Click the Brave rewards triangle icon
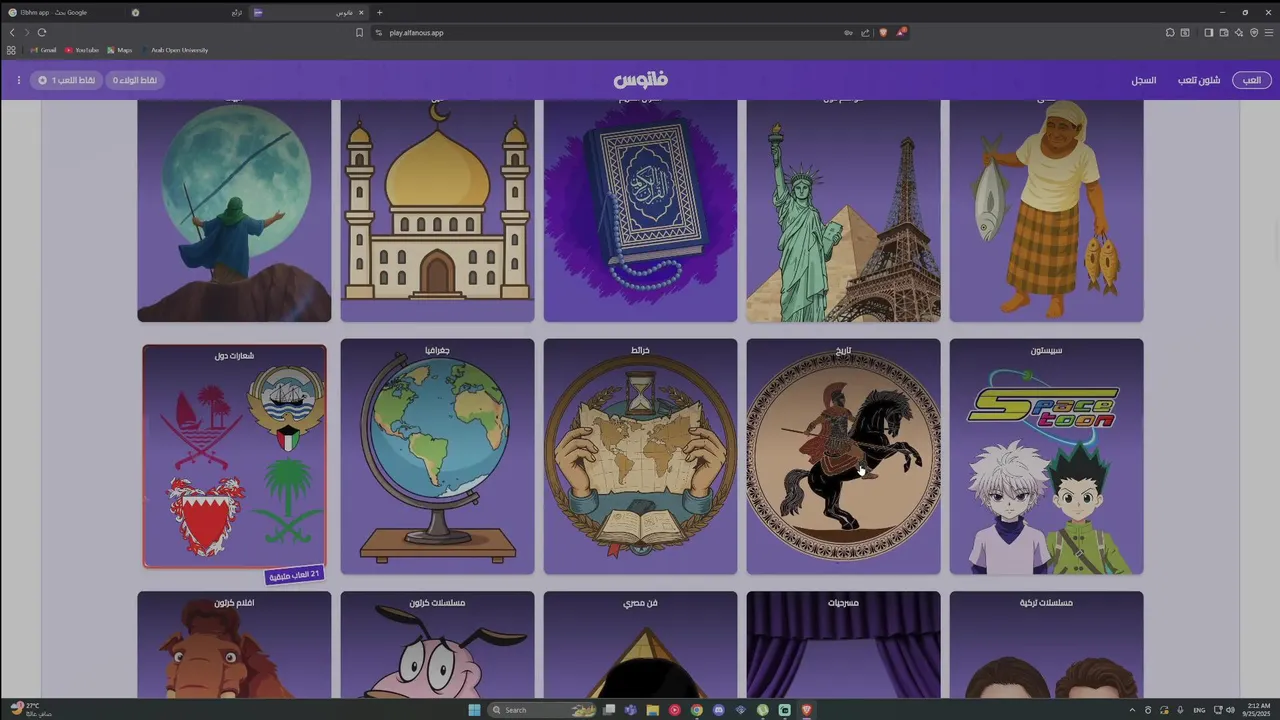Viewport: 1280px width, 720px height. point(900,32)
